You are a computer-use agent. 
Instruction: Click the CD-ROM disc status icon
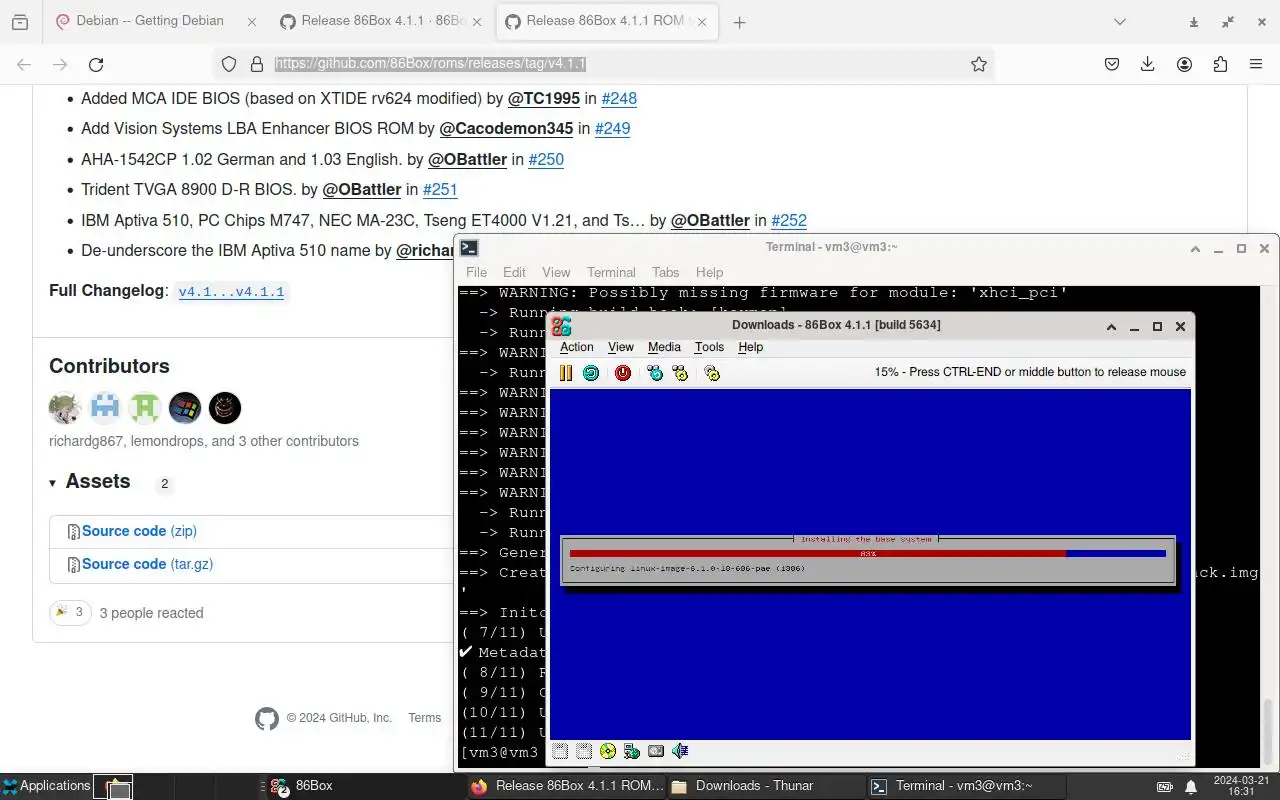608,751
